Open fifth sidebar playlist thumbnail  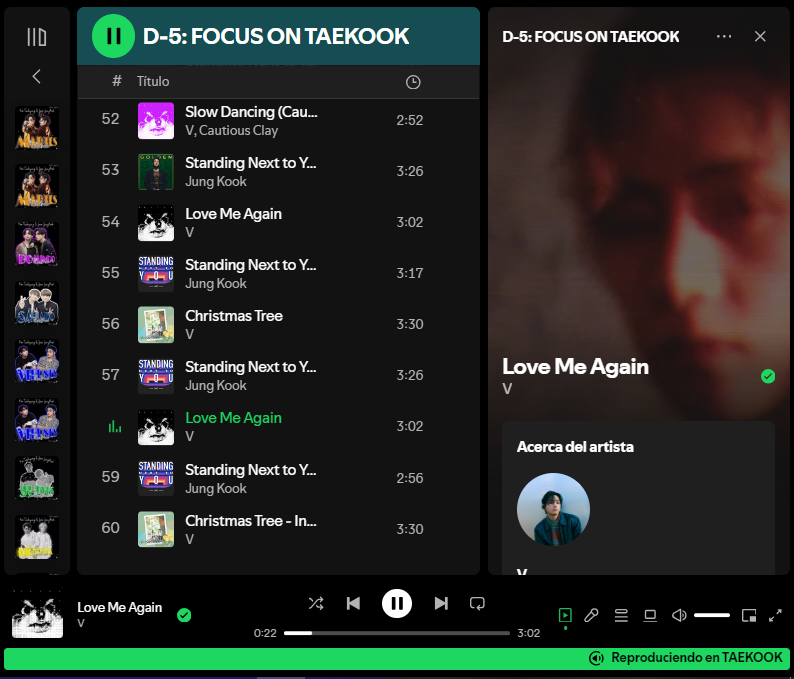[x=37, y=361]
